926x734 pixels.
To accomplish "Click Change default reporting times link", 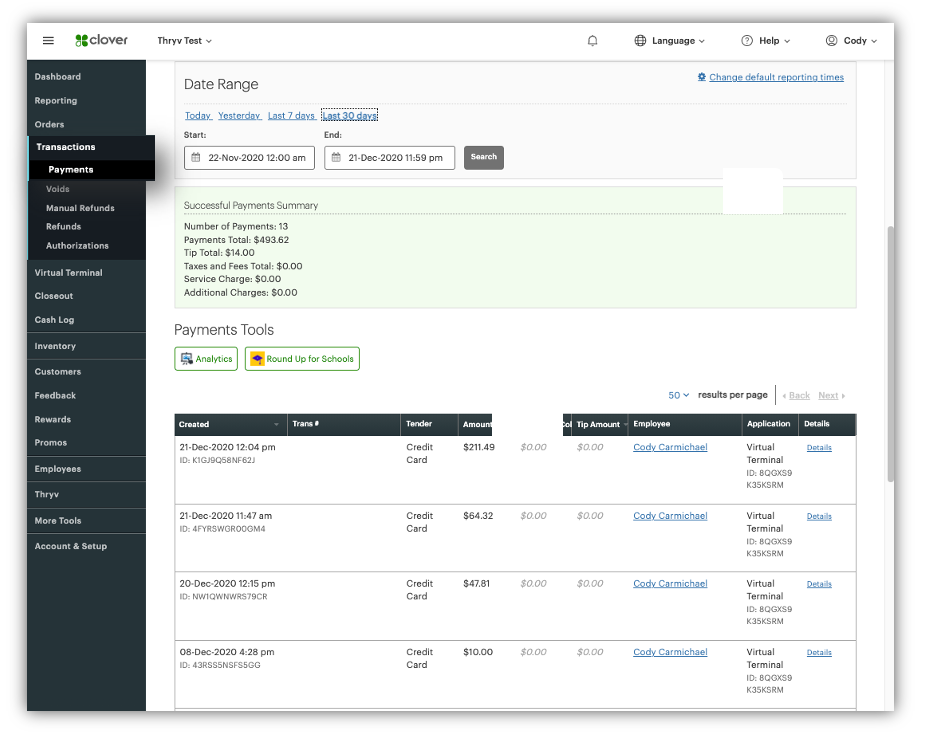I will [776, 77].
